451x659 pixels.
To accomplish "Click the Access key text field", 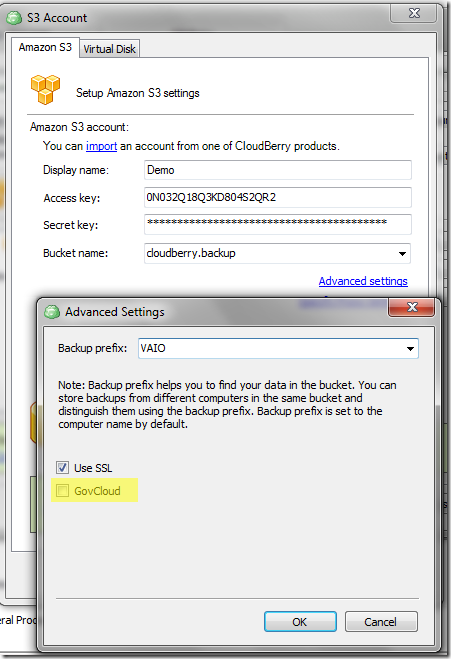I will [277, 198].
